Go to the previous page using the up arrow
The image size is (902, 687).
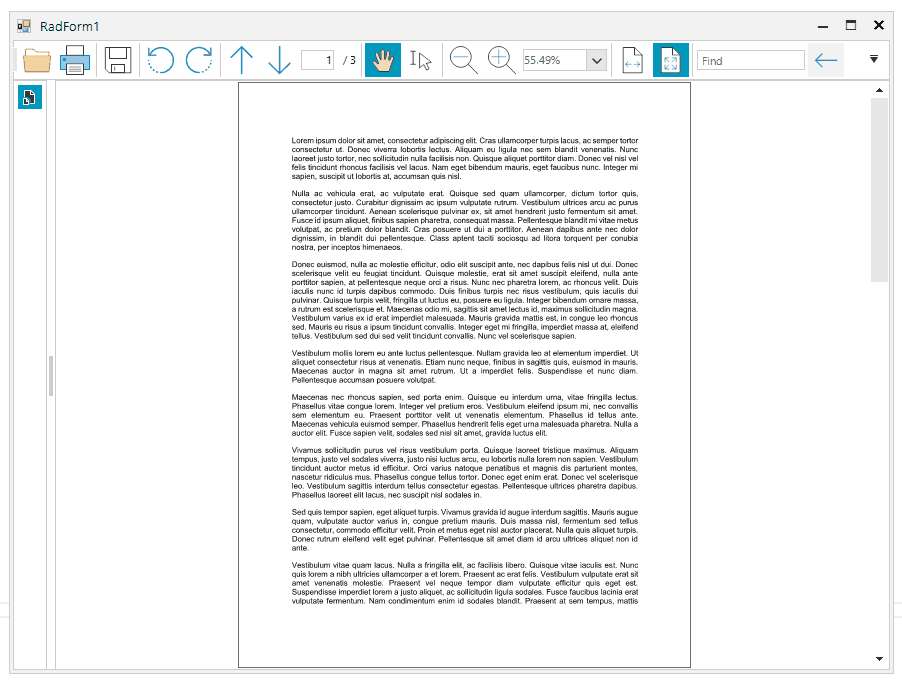[241, 59]
